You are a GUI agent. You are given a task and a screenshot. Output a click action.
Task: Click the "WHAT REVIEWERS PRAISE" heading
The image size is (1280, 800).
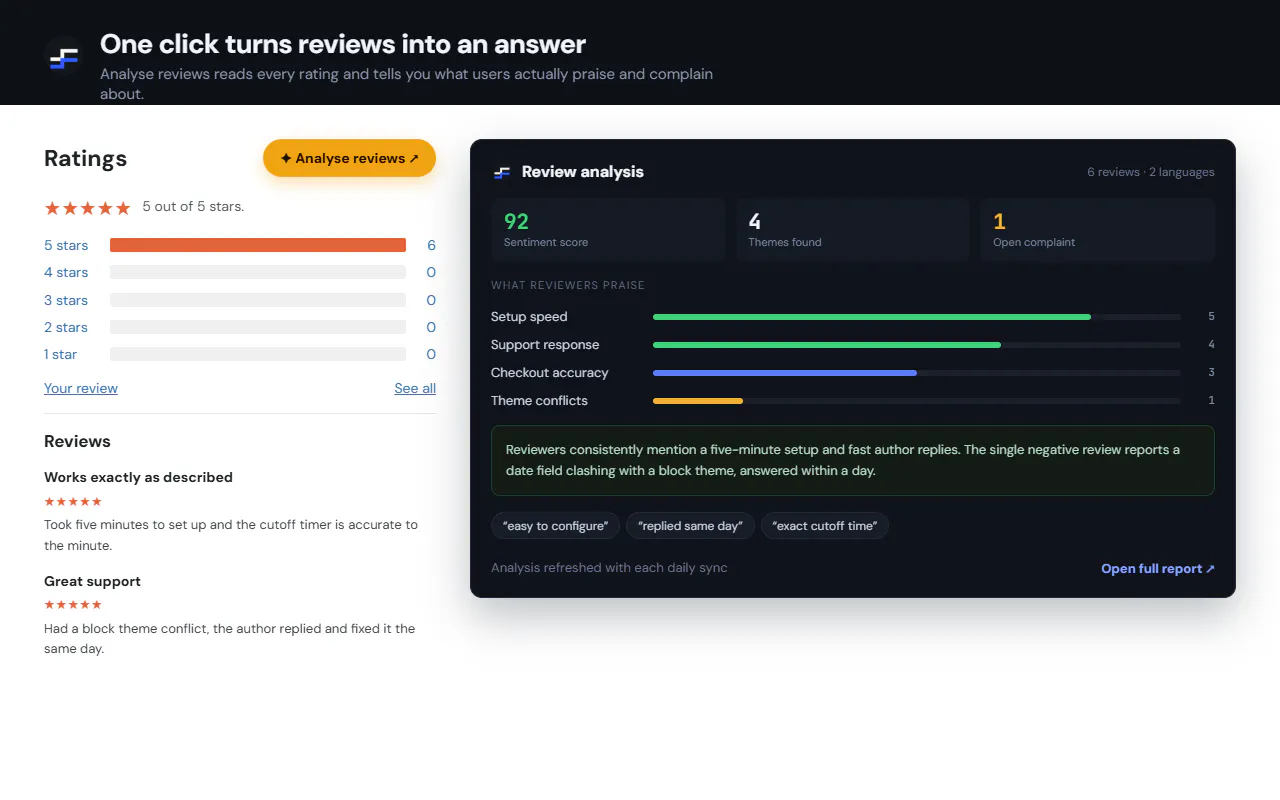[x=568, y=285]
